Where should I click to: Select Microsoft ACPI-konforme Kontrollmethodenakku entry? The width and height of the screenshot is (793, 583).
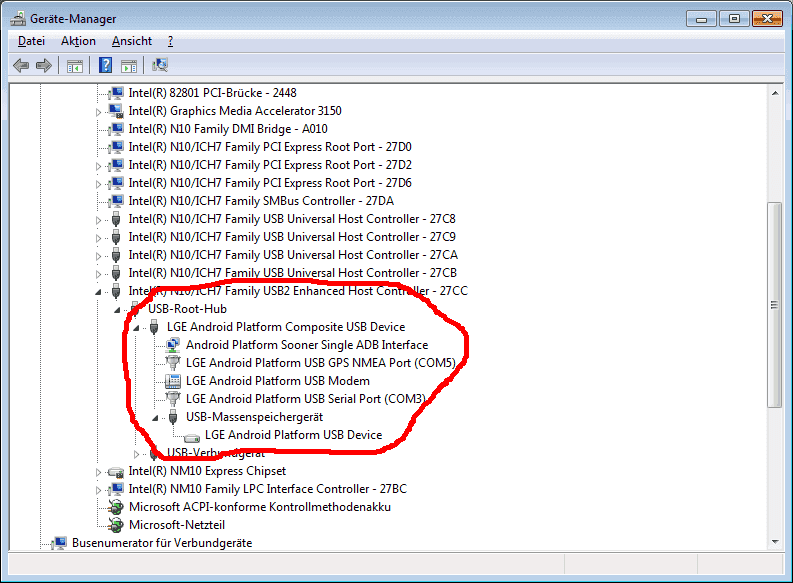pyautogui.click(x=260, y=507)
